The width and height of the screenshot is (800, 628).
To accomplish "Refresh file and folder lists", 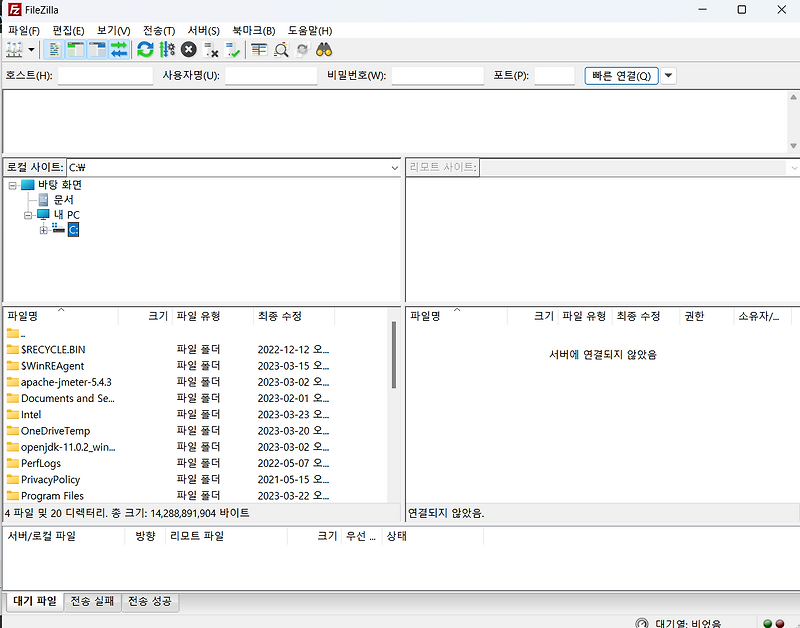I will 145,49.
